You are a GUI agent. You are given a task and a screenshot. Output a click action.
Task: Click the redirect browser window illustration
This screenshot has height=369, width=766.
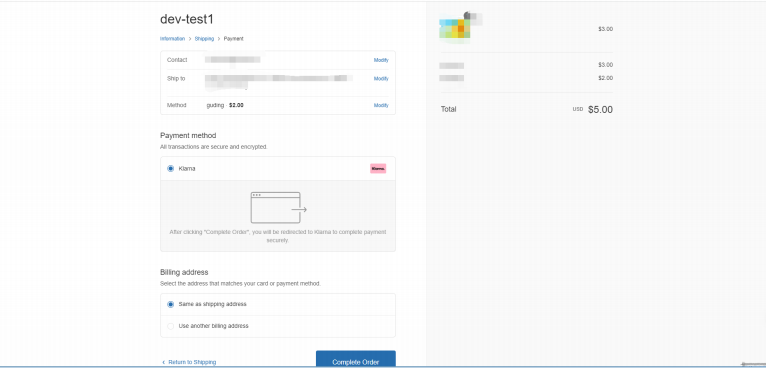(278, 208)
